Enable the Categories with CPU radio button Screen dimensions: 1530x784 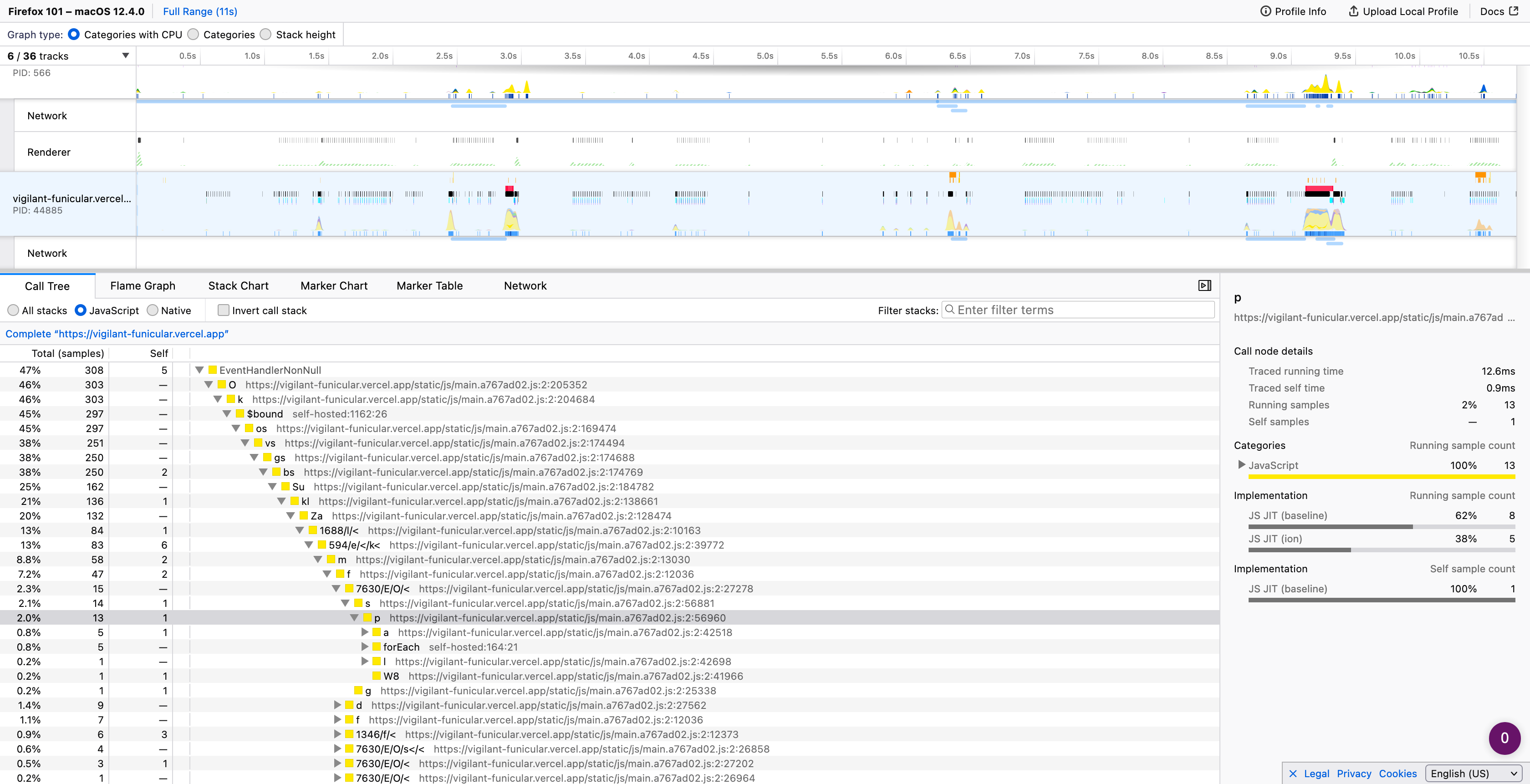click(75, 34)
